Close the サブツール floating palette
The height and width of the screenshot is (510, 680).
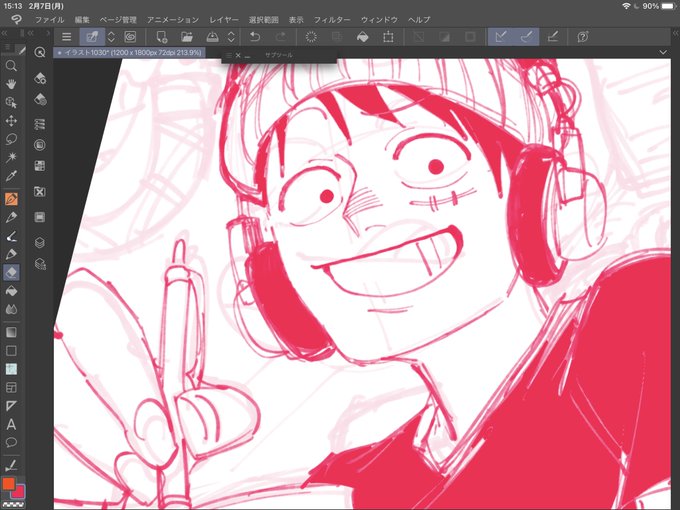pos(238,55)
